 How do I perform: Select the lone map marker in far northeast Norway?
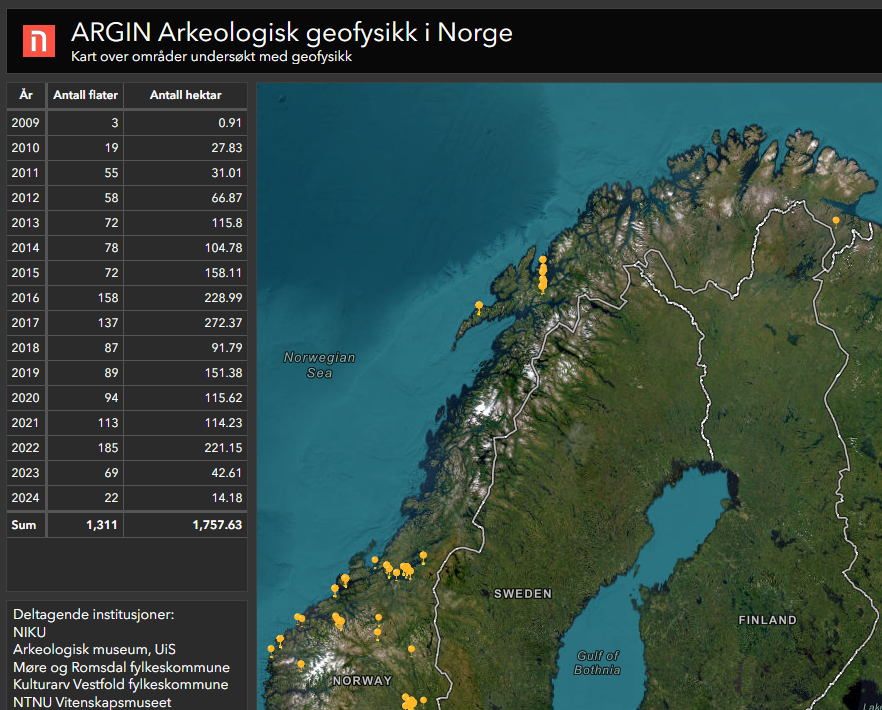[x=836, y=219]
